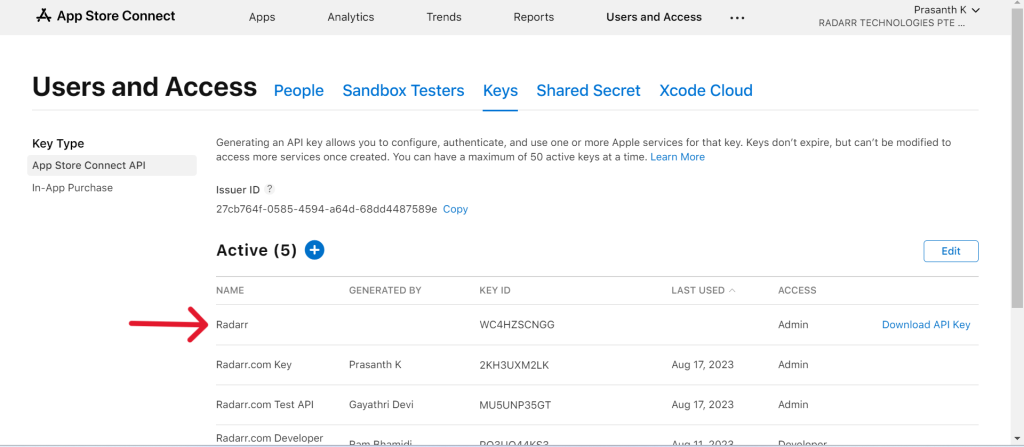The width and height of the screenshot is (1024, 447).
Task: Copy the Issuer ID
Action: pyautogui.click(x=455, y=210)
